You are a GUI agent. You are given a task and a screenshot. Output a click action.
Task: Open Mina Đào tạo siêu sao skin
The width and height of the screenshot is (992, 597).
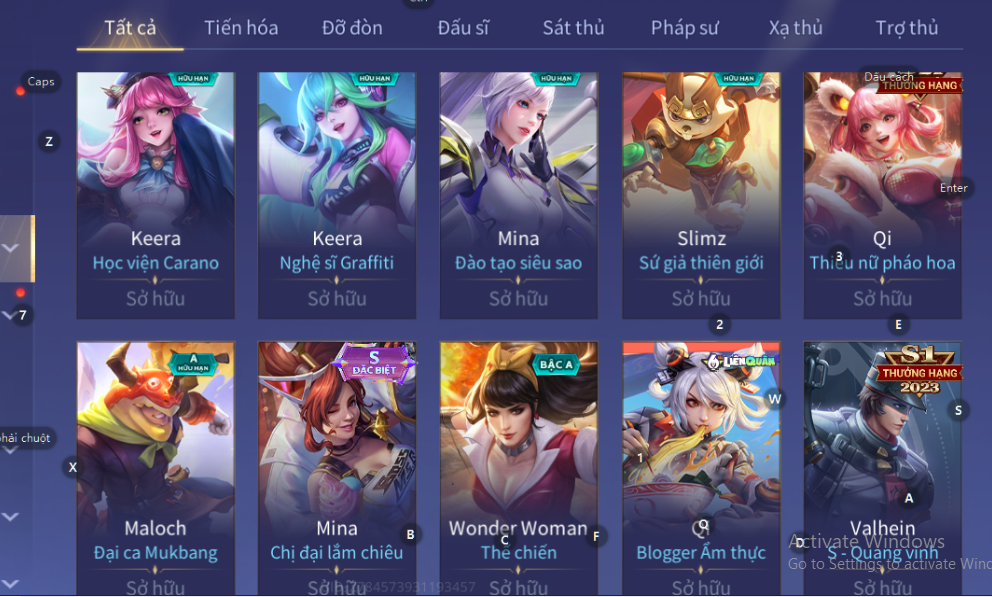coord(518,195)
